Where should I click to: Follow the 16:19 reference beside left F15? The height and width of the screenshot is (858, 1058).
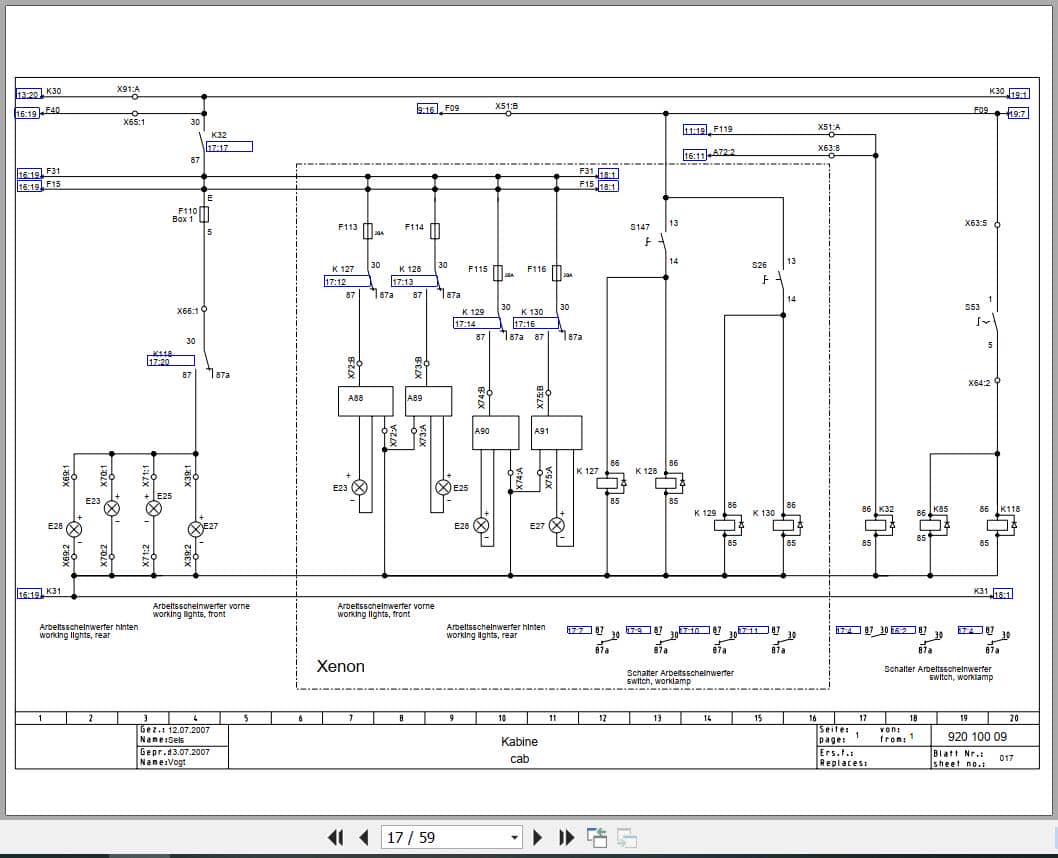point(29,186)
